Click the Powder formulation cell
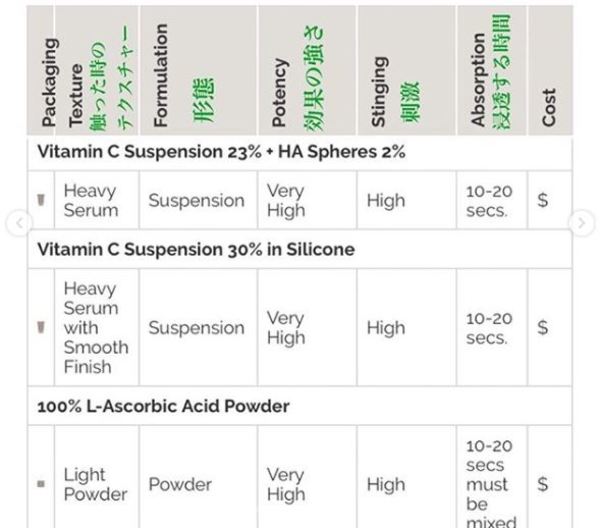 [x=180, y=484]
